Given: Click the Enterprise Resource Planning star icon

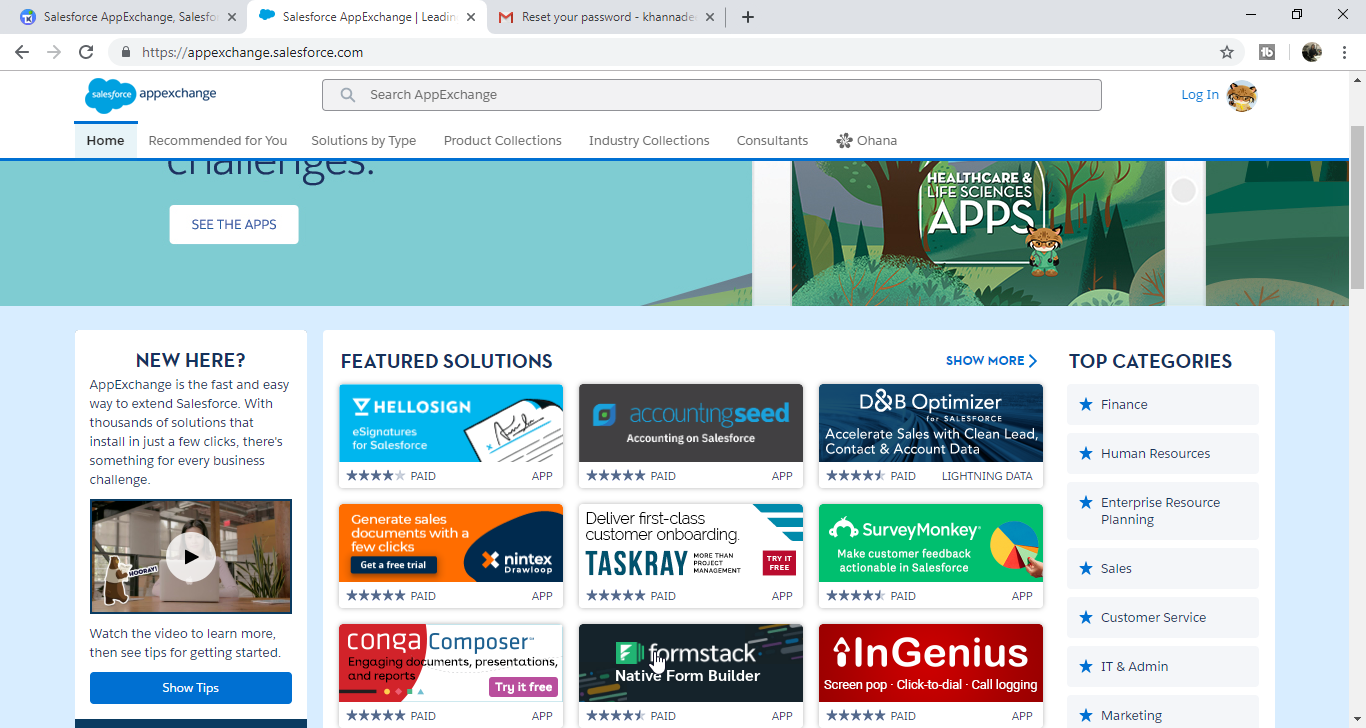Looking at the screenshot, I should coord(1086,503).
